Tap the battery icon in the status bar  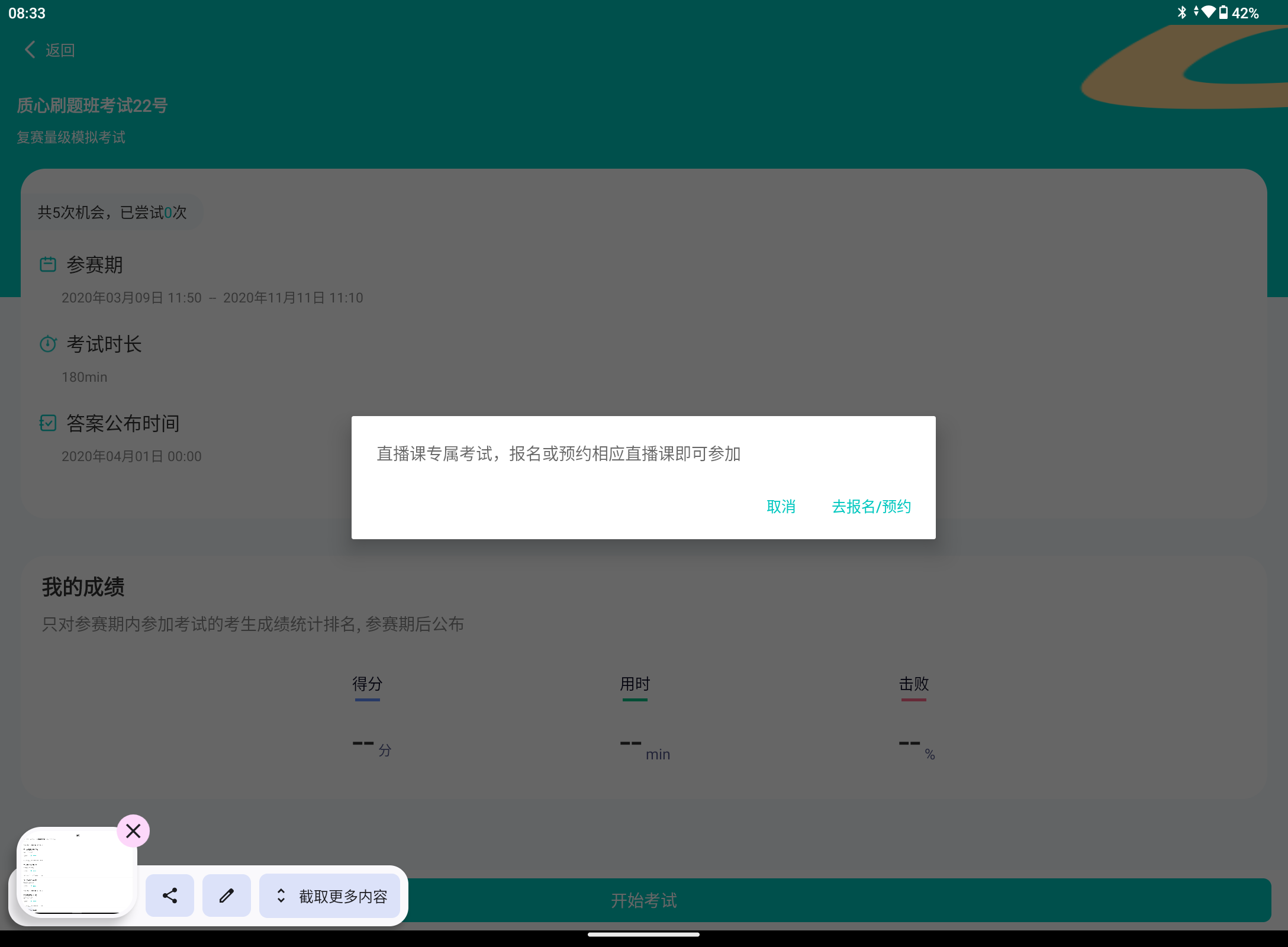1223,12
